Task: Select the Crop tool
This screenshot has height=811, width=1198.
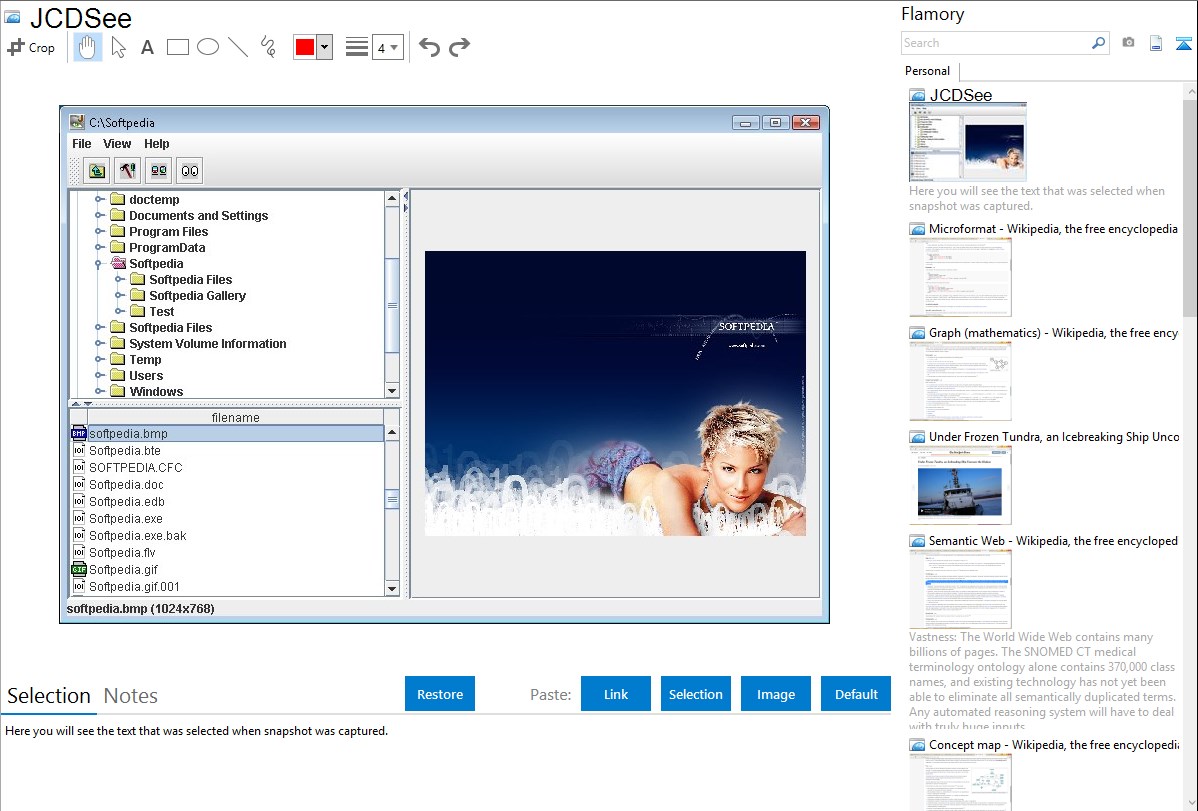Action: coord(31,47)
